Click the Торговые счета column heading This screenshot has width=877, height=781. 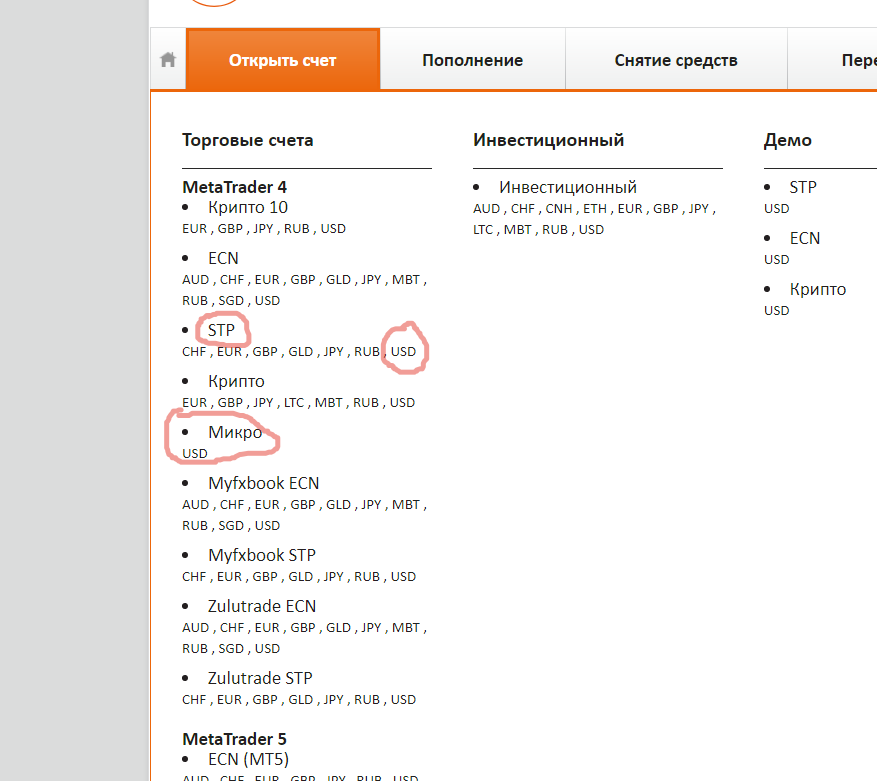(x=248, y=140)
